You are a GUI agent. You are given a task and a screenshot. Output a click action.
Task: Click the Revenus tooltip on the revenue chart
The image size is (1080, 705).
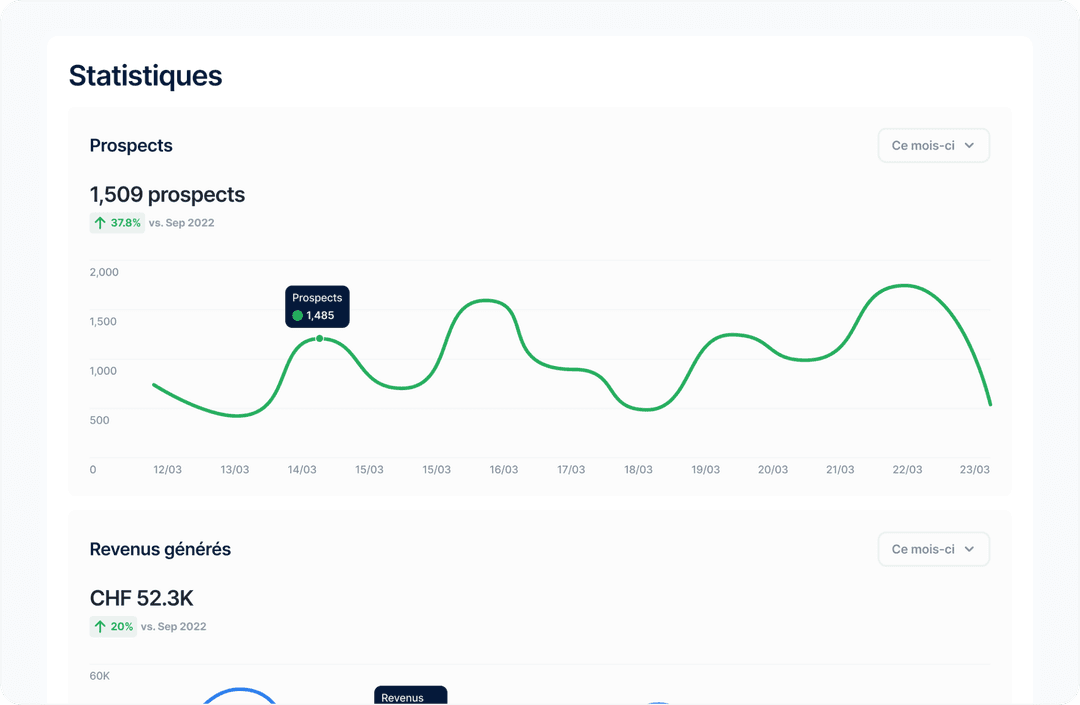[410, 696]
